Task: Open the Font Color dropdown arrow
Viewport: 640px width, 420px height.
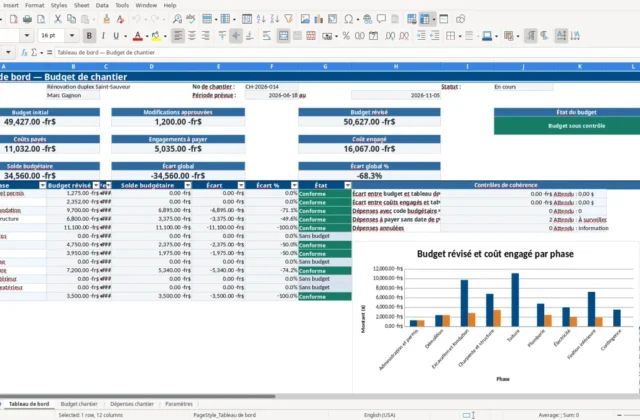Action: [x=147, y=36]
